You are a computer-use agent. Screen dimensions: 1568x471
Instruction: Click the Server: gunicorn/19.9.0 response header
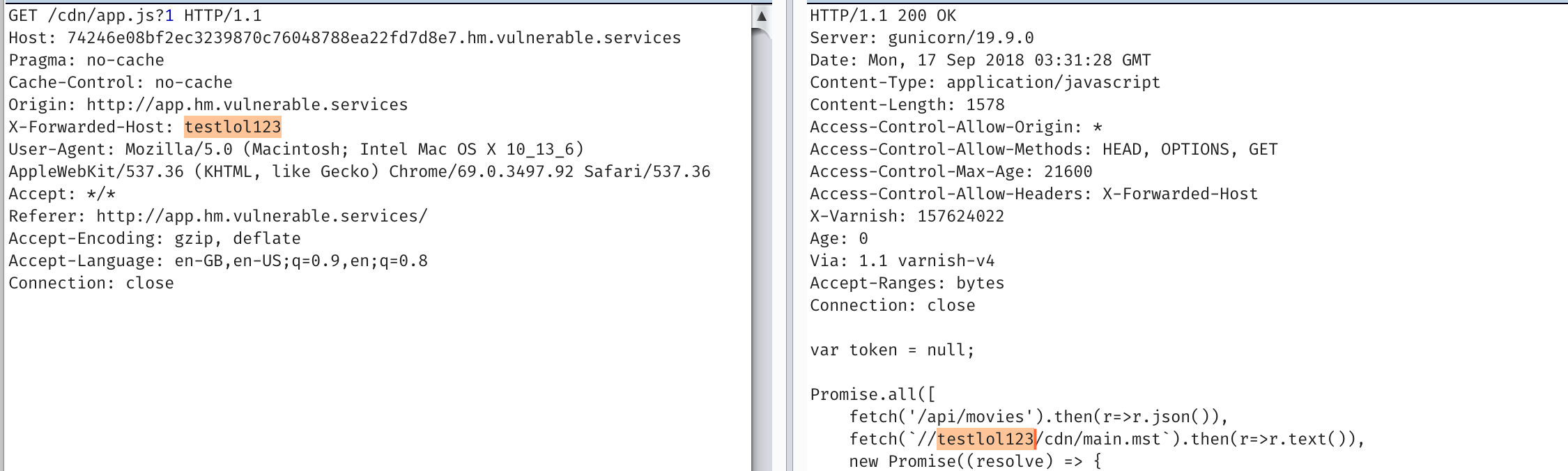coord(921,38)
